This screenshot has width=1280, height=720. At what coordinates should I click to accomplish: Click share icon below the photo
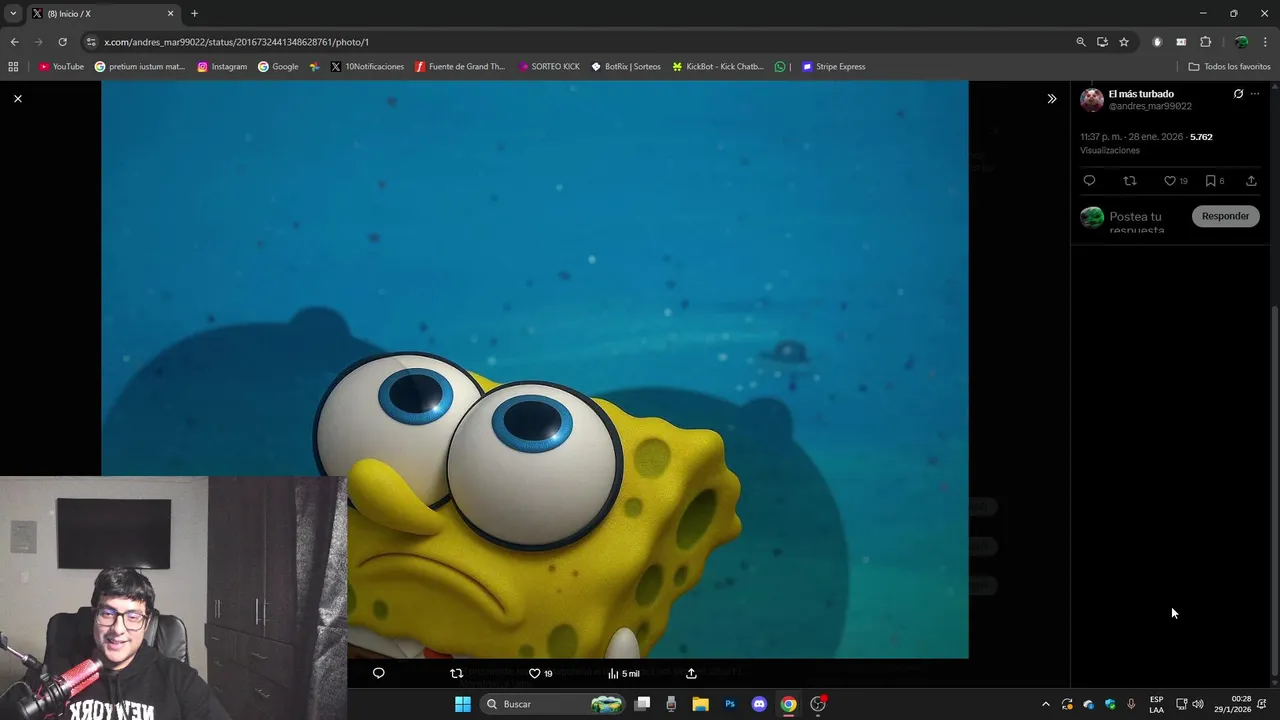click(691, 673)
